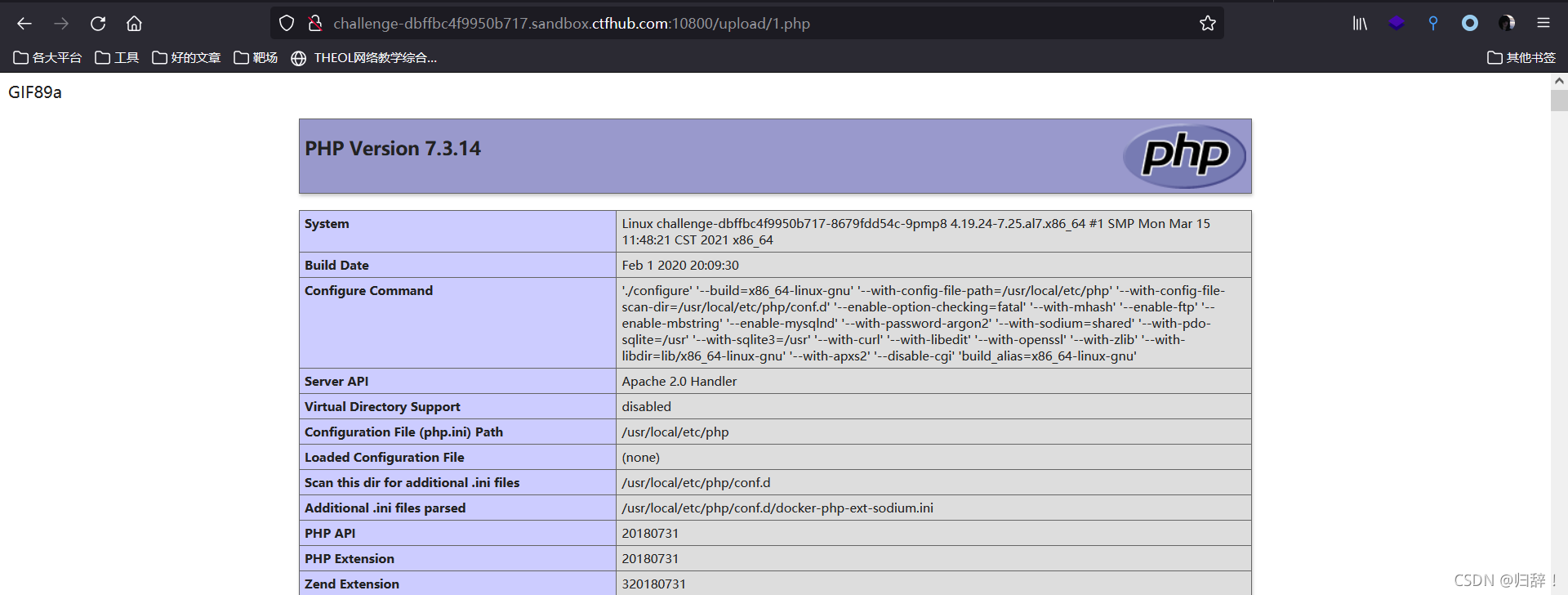Open the 好的文章 bookmarks folder
Viewport: 1568px width, 595px height.
pos(186,58)
